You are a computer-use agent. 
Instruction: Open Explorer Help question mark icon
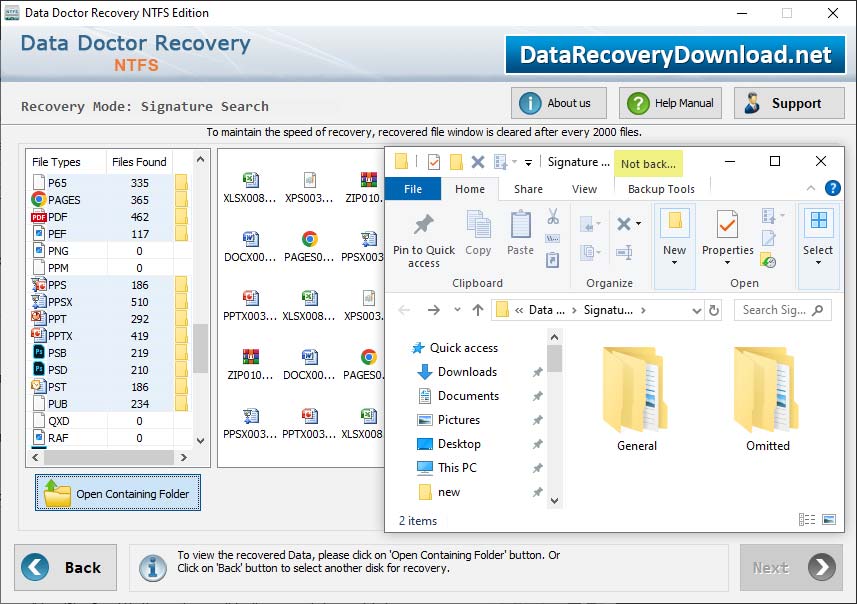coord(832,189)
